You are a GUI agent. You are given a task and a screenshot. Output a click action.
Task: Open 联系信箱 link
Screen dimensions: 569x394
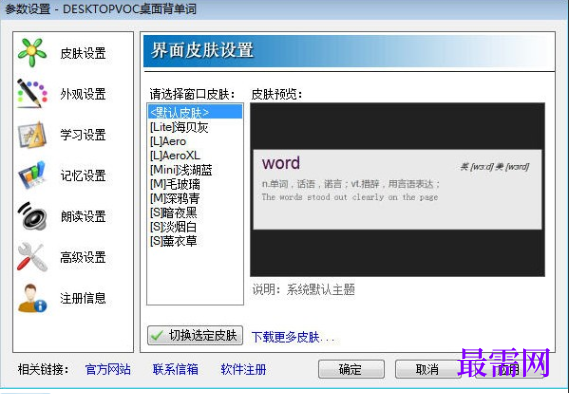pos(176,369)
